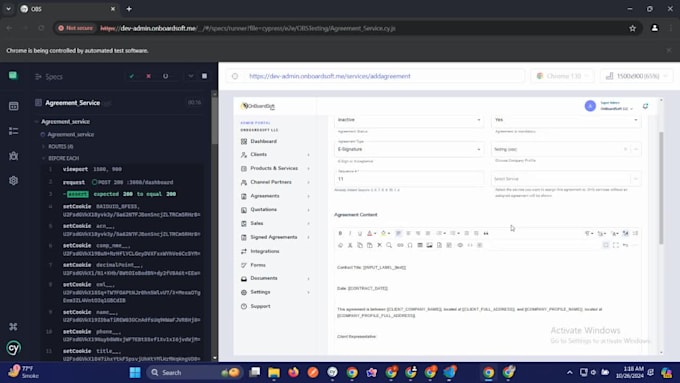Open Windows Start menu
The width and height of the screenshot is (680, 383).
(x=135, y=372)
